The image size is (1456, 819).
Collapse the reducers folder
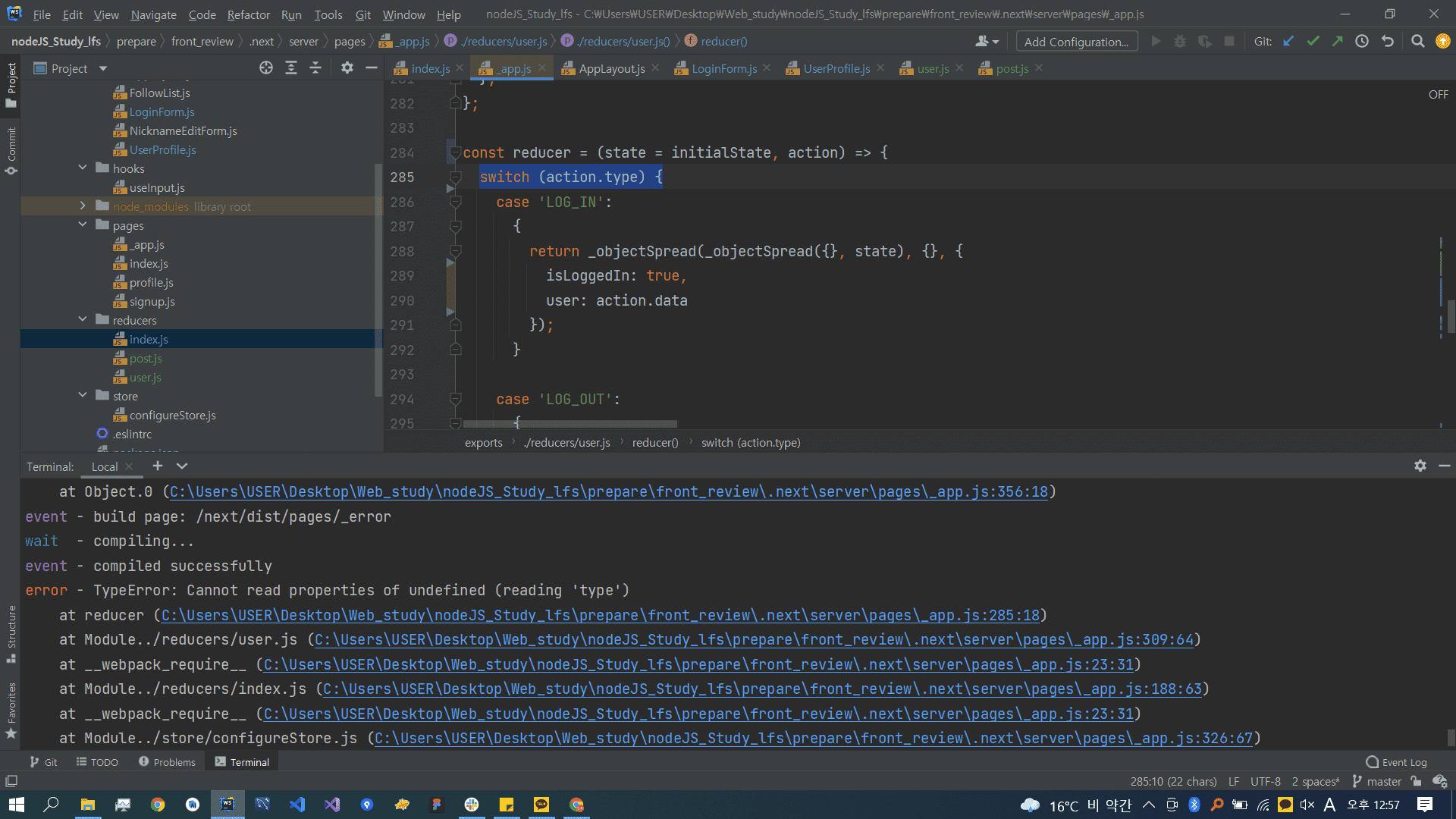[x=83, y=320]
